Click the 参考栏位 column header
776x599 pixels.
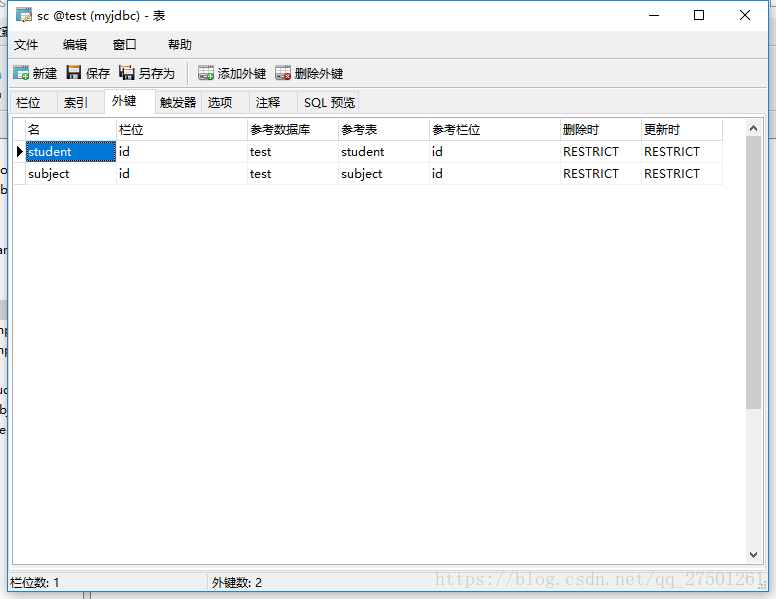[x=494, y=130]
